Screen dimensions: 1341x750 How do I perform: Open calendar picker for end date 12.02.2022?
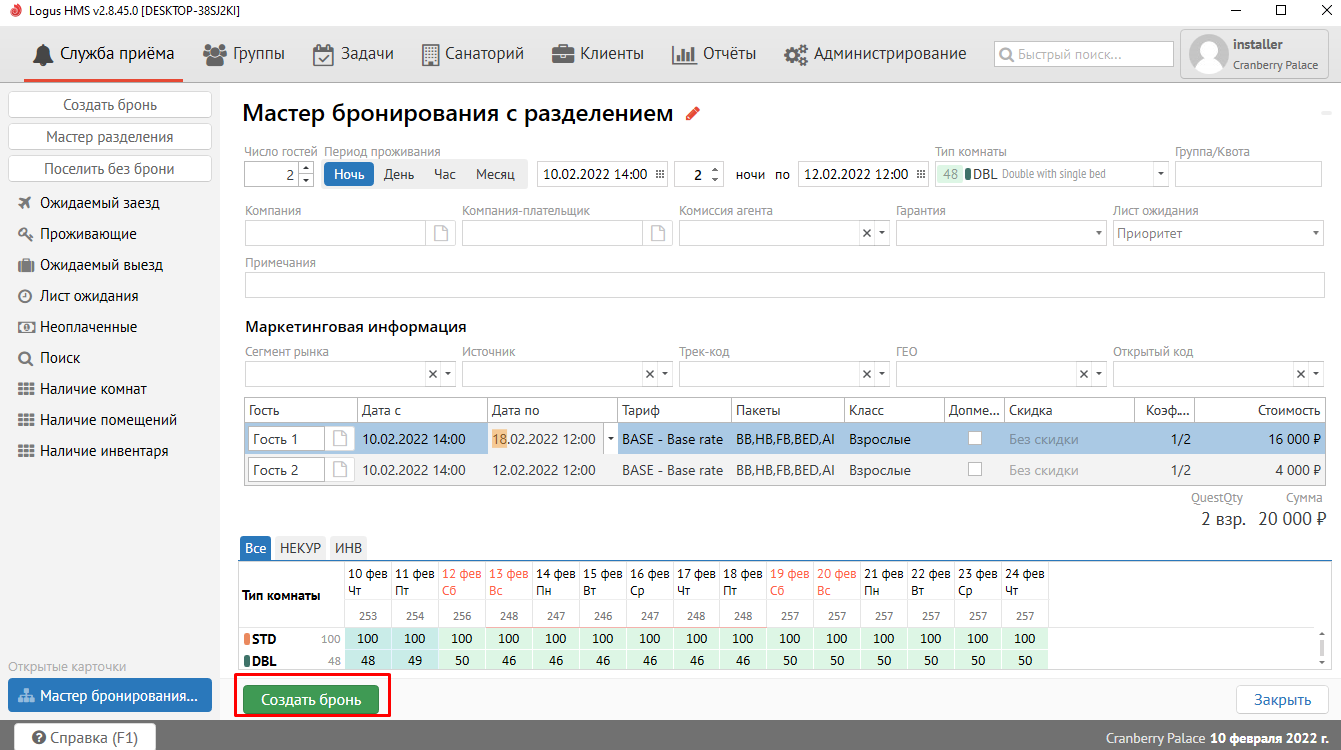click(920, 175)
